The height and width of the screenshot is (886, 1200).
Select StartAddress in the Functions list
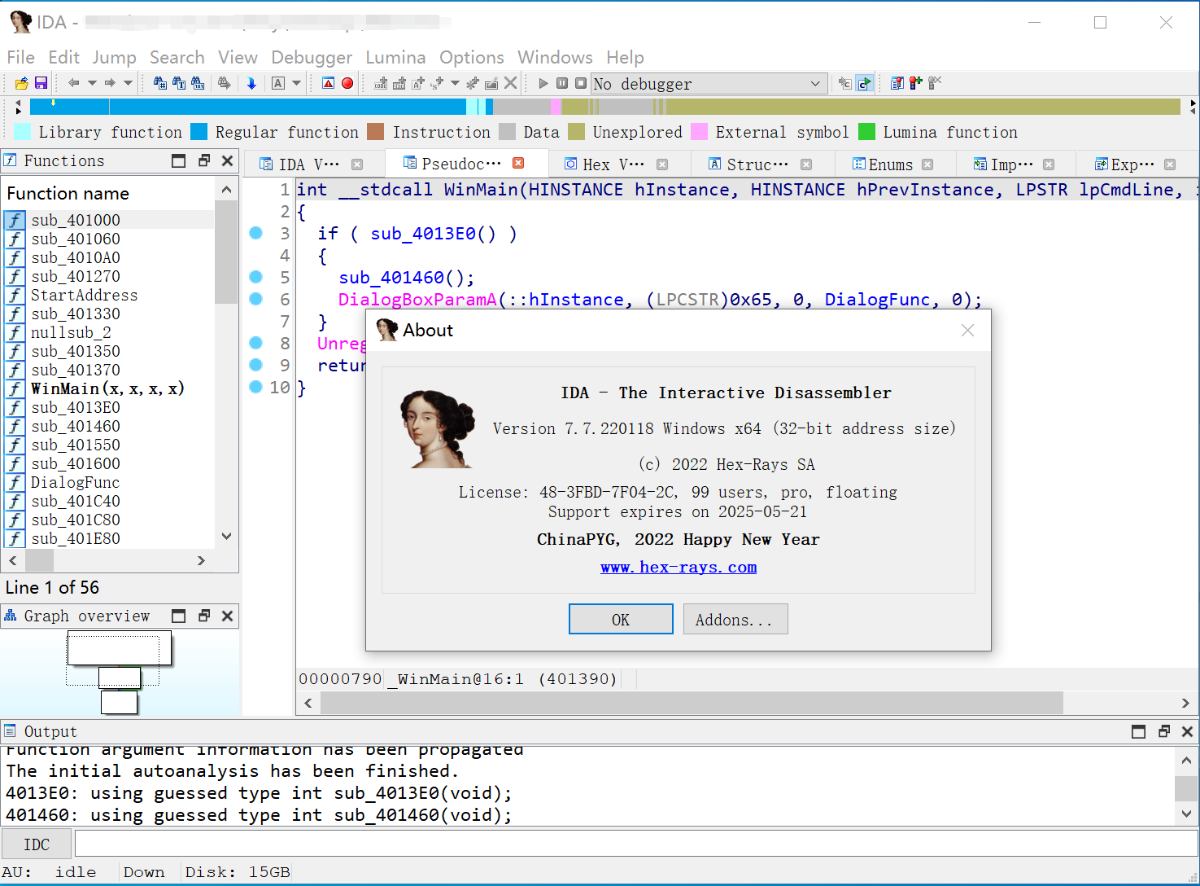pyautogui.click(x=108, y=295)
